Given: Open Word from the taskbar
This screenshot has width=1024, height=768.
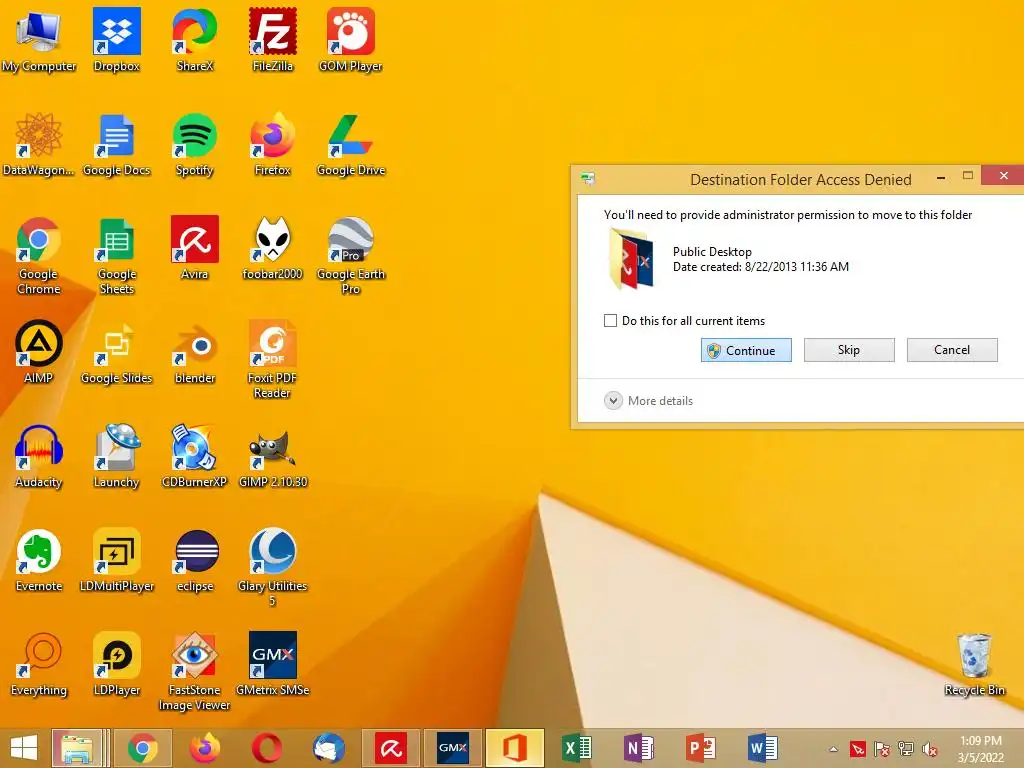Looking at the screenshot, I should (763, 748).
